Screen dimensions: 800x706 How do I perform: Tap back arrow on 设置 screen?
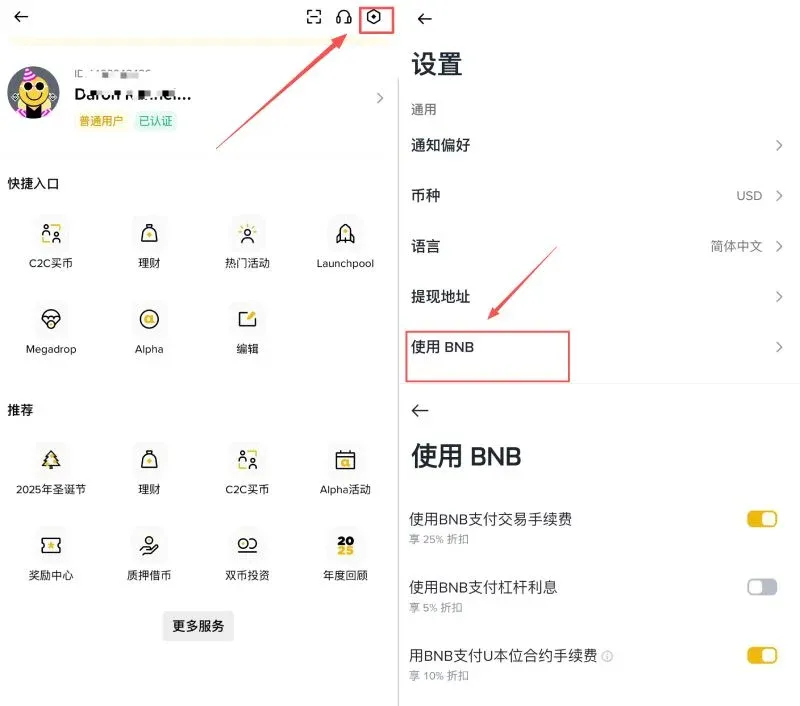[424, 19]
